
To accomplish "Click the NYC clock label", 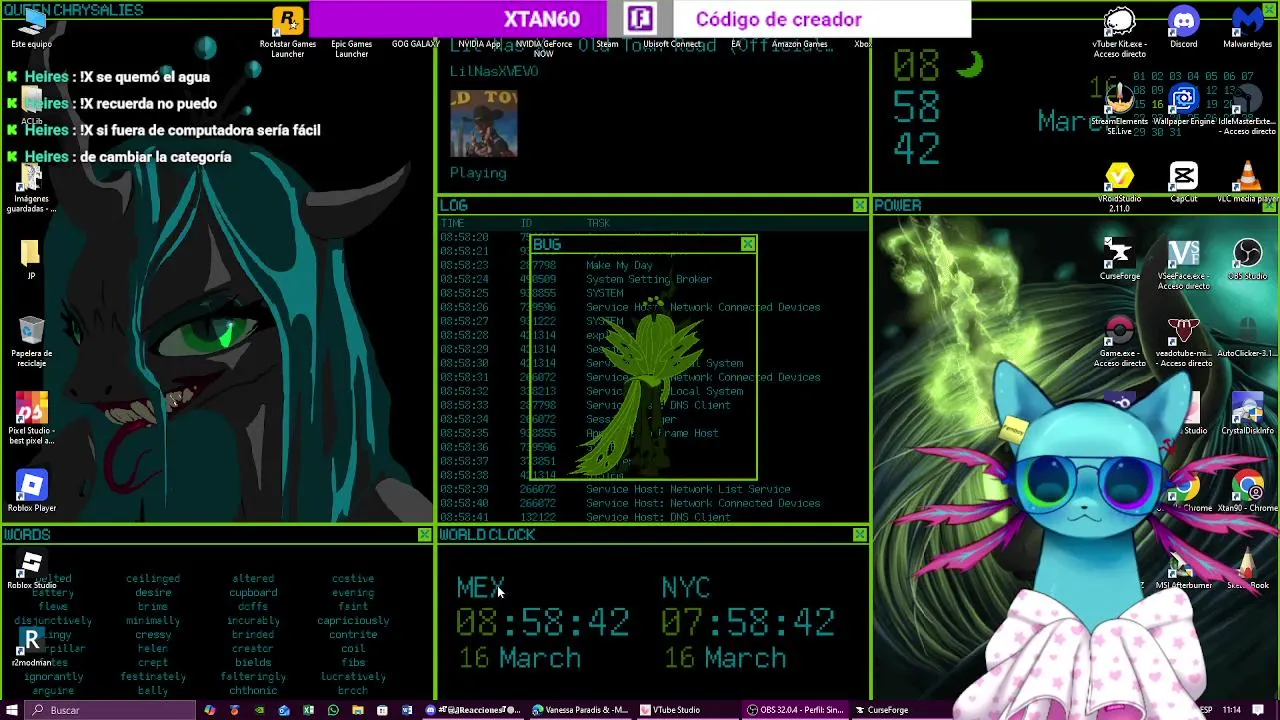I will click(x=686, y=587).
